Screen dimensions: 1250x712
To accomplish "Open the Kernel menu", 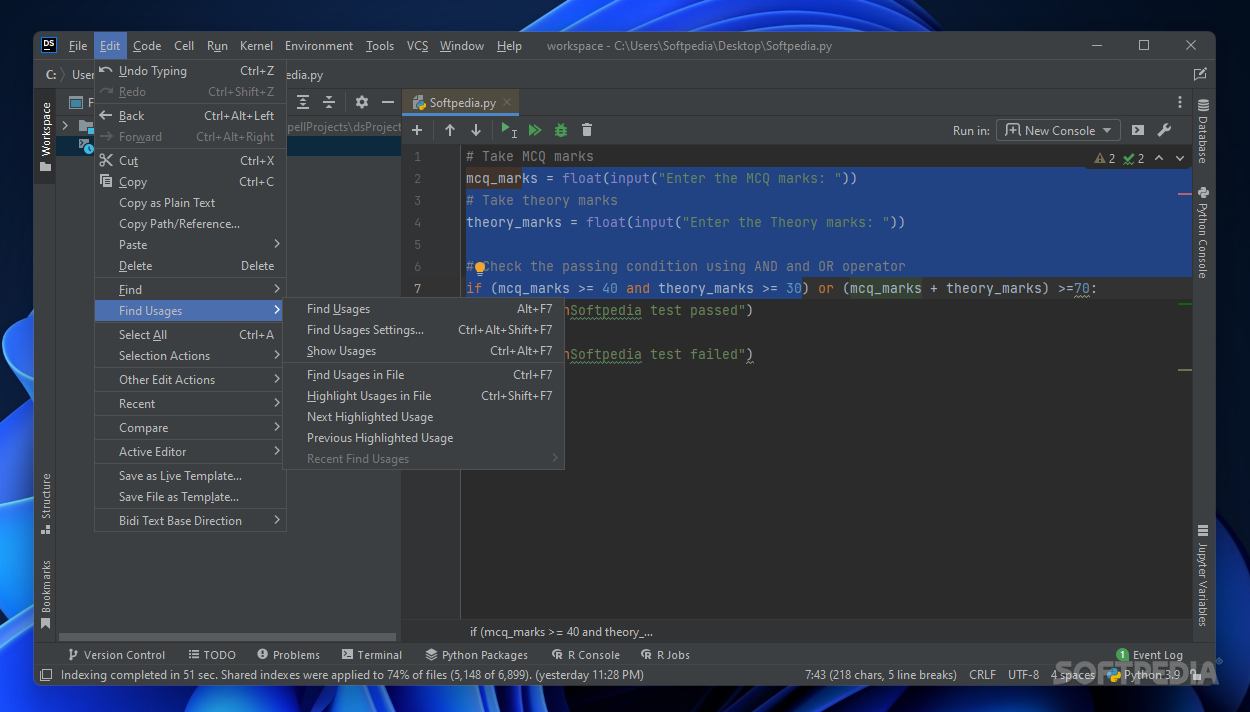I will coord(256,46).
